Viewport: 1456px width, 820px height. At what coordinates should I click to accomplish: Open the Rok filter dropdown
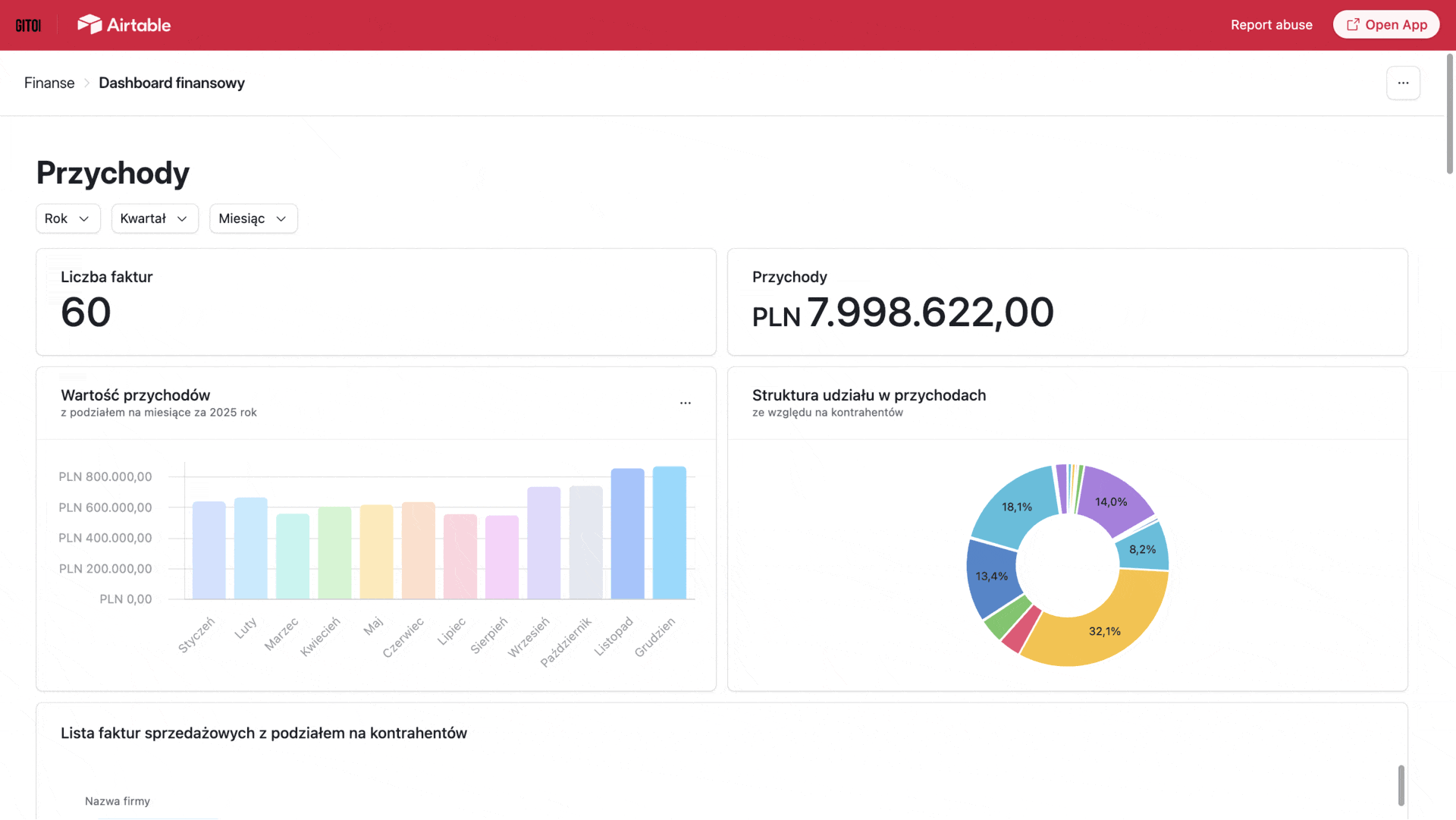[67, 218]
